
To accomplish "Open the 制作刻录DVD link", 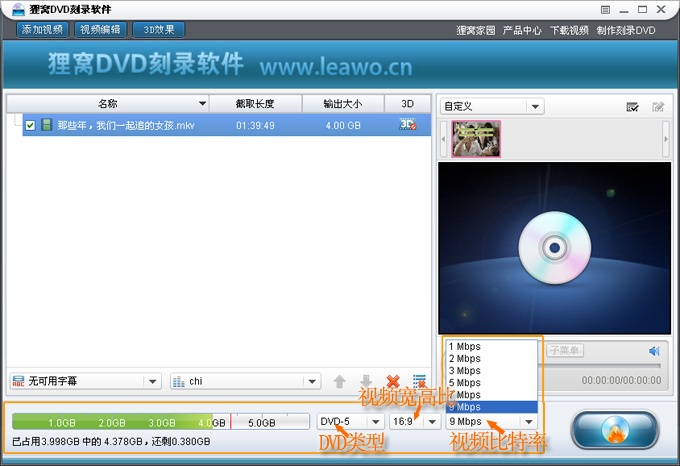I will (626, 30).
